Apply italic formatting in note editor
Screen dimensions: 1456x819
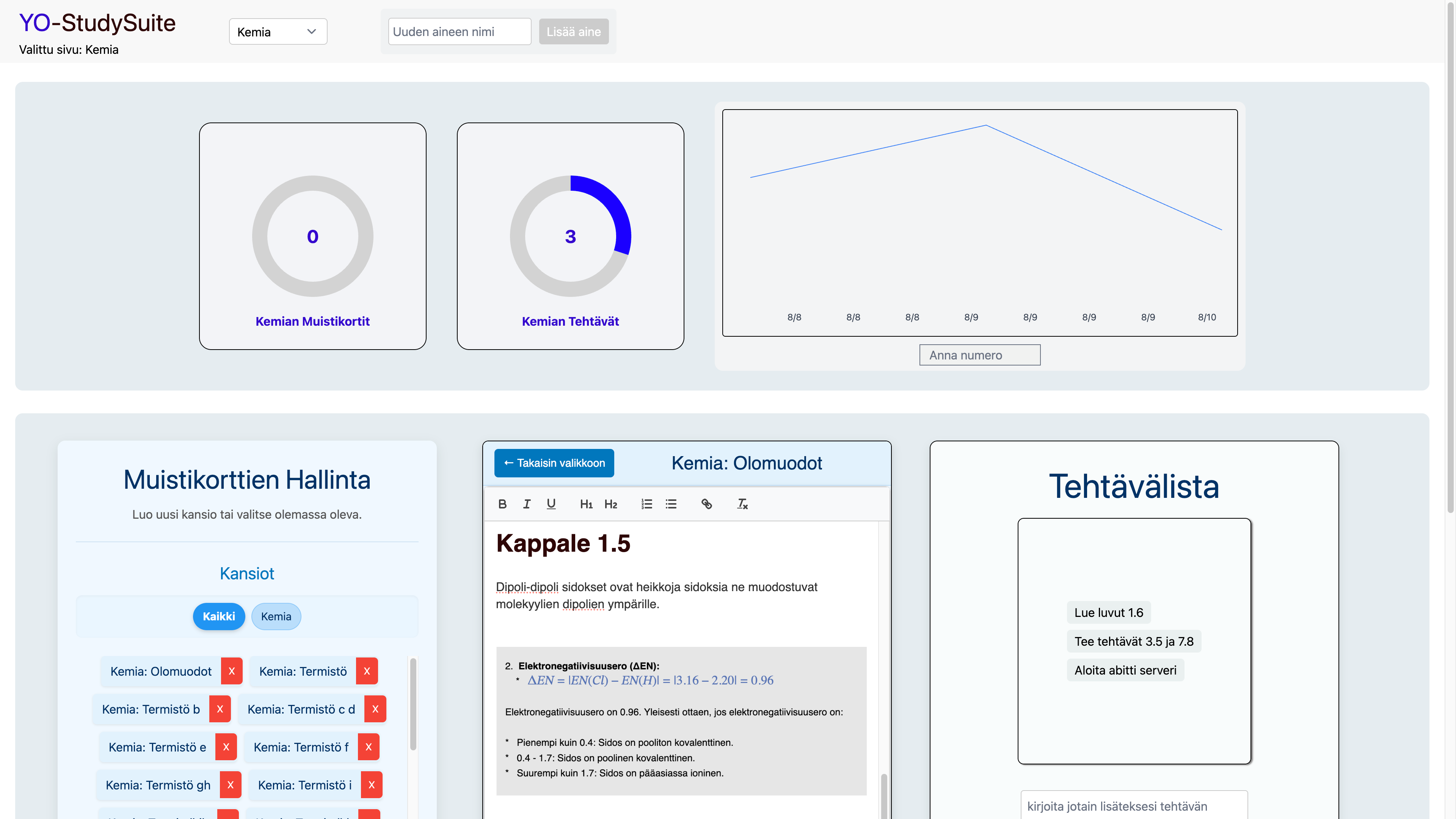(x=526, y=504)
